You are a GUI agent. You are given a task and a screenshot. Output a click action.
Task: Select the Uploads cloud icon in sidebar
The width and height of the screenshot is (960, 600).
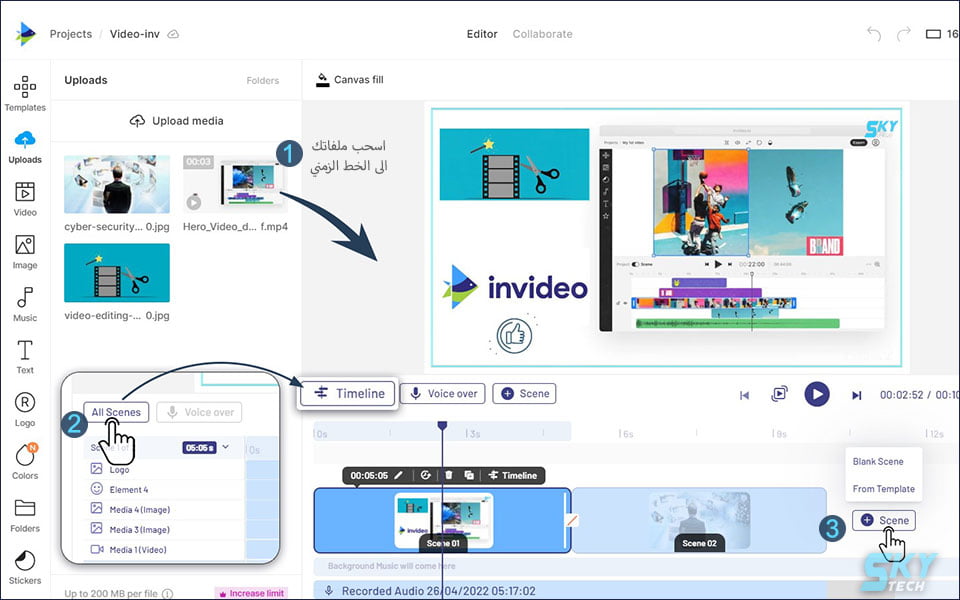[x=24, y=140]
